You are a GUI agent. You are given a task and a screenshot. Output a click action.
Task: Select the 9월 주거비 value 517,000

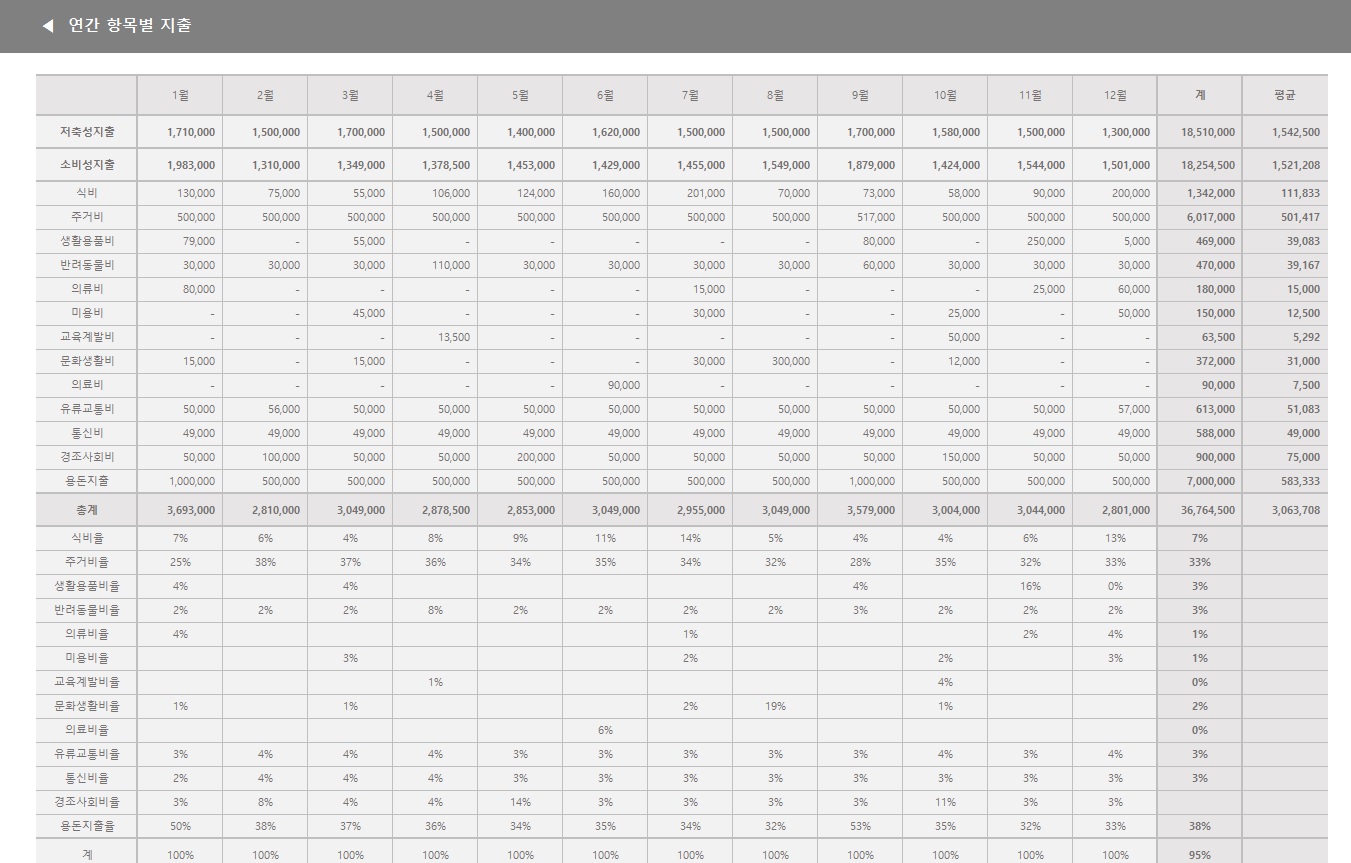pos(875,217)
